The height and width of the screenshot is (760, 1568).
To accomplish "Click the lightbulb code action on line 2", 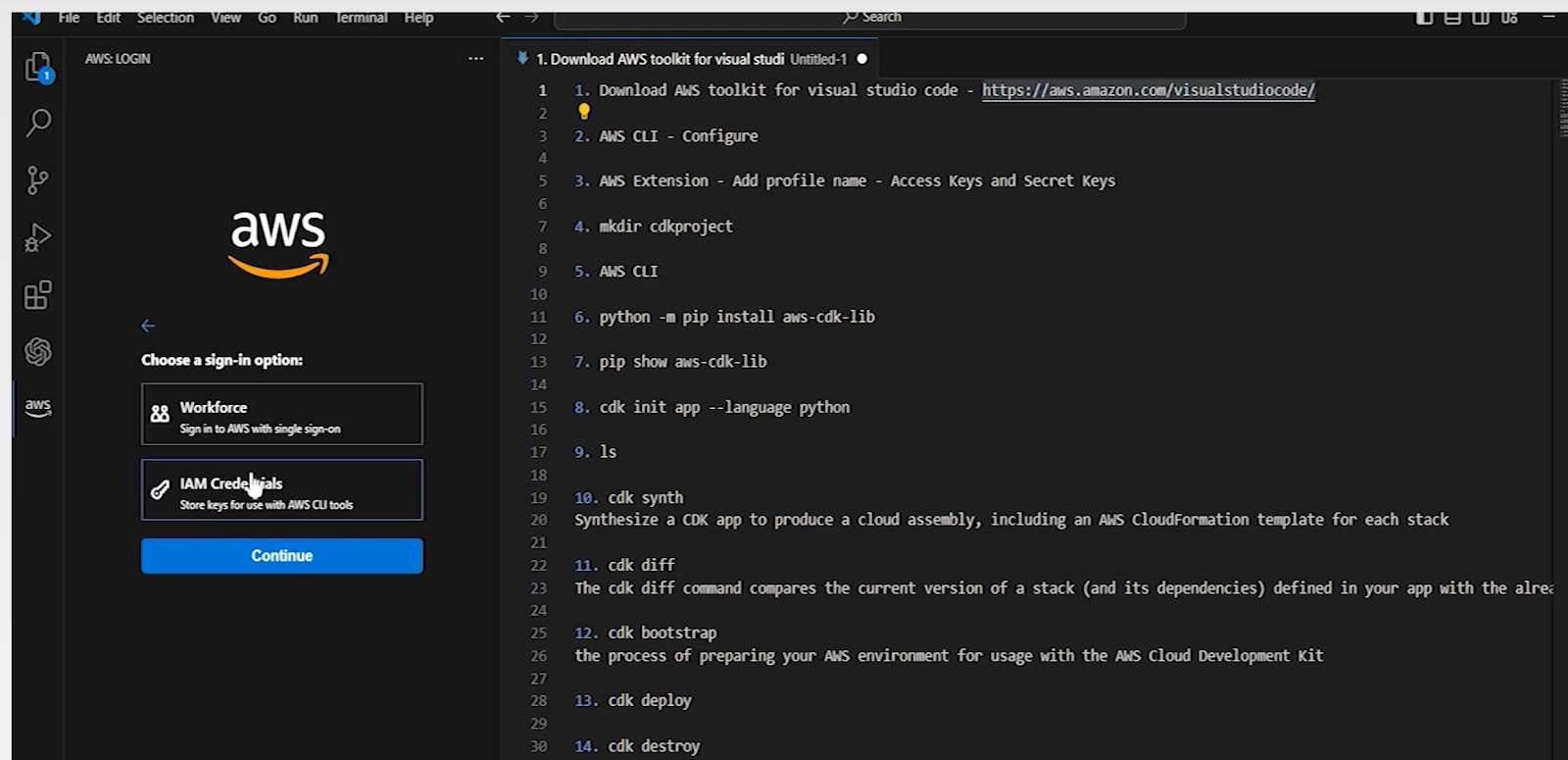I will [x=584, y=112].
